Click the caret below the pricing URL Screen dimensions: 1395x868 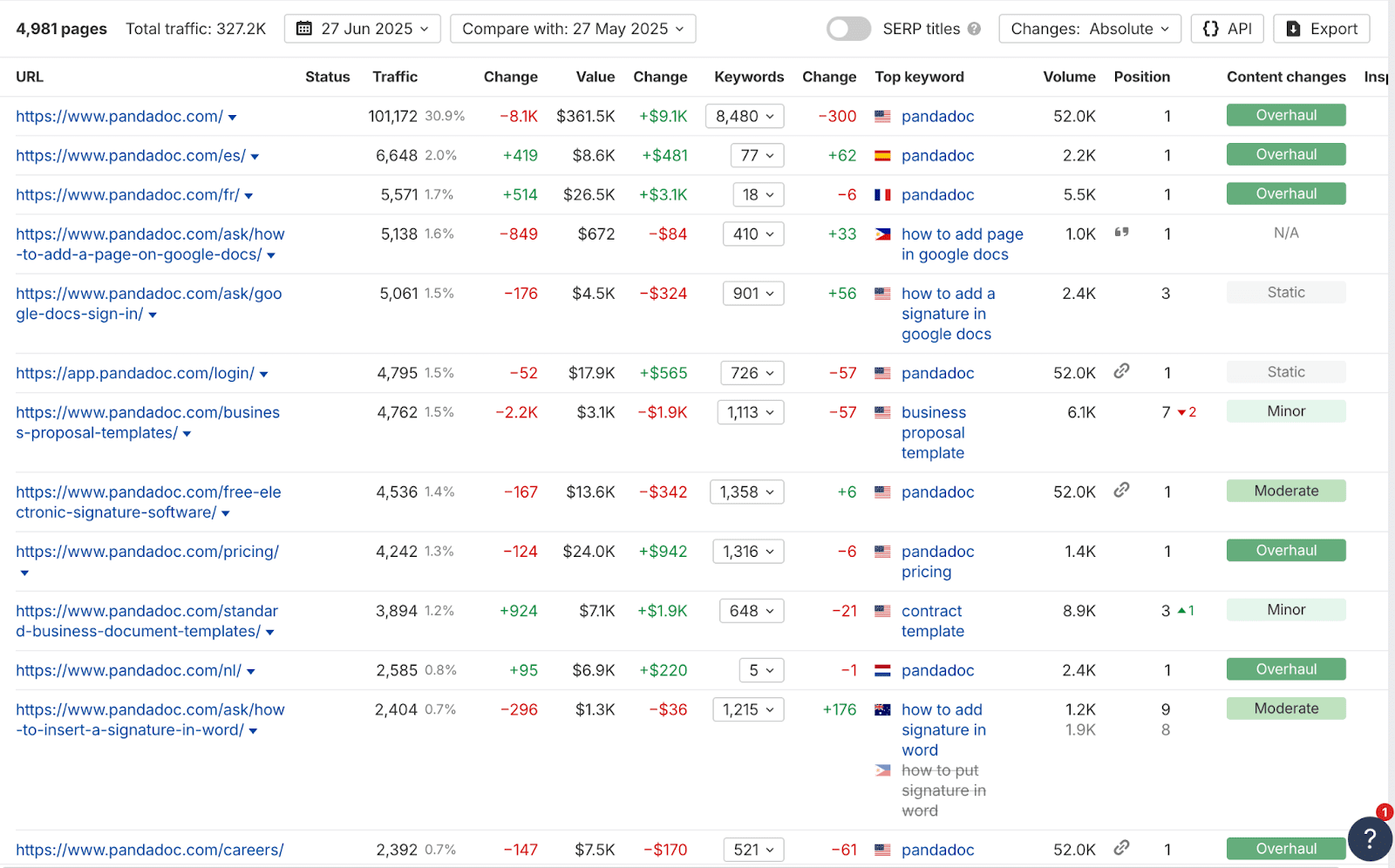click(x=24, y=573)
